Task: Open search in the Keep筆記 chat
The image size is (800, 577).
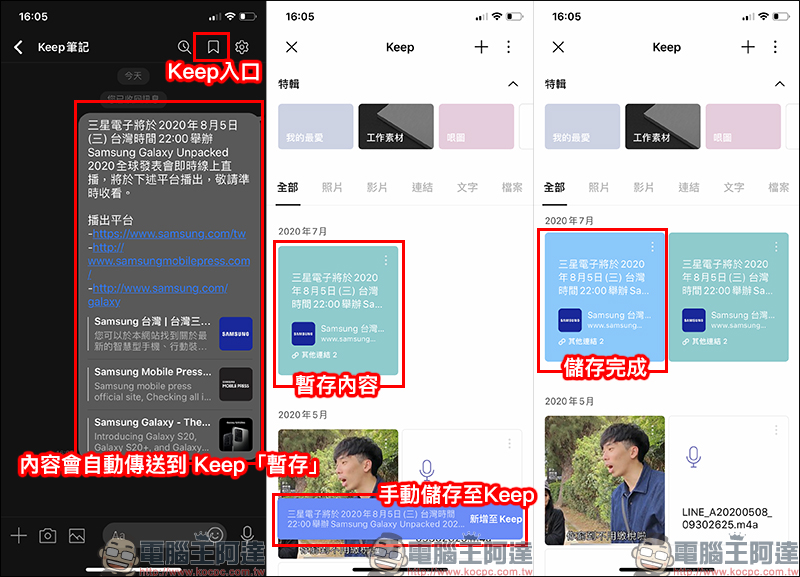Action: point(184,47)
